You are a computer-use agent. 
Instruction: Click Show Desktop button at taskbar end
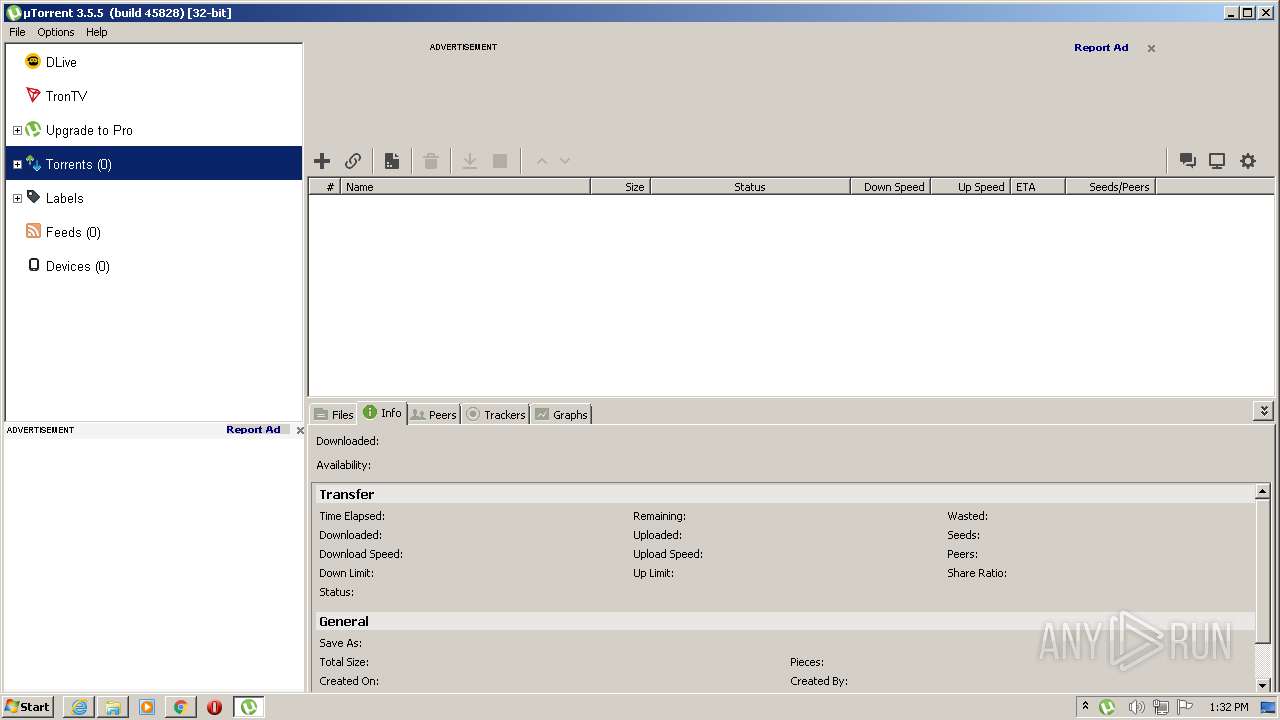1270,707
